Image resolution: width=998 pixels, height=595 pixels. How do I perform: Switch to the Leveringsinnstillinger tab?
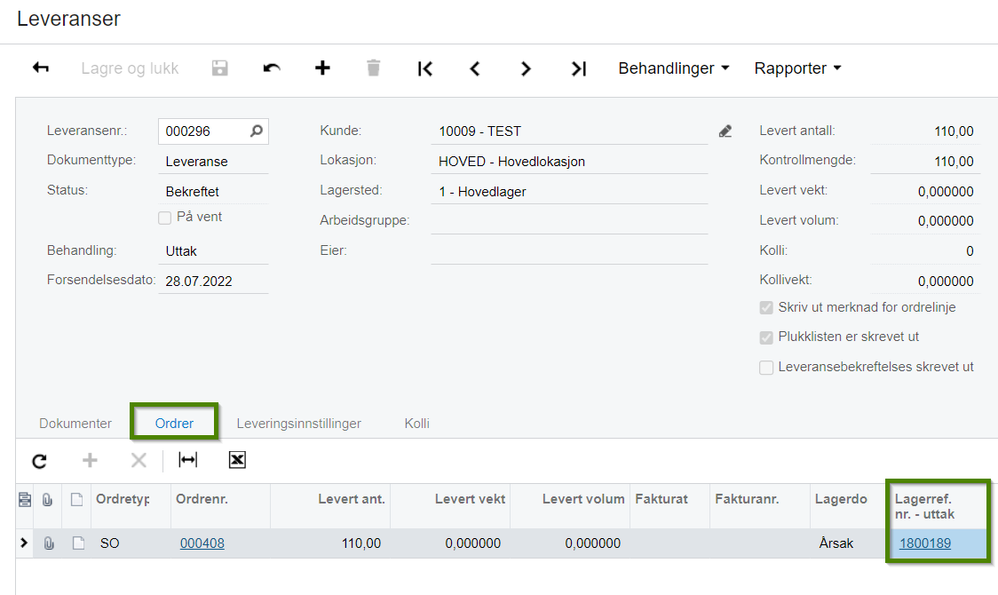(299, 423)
